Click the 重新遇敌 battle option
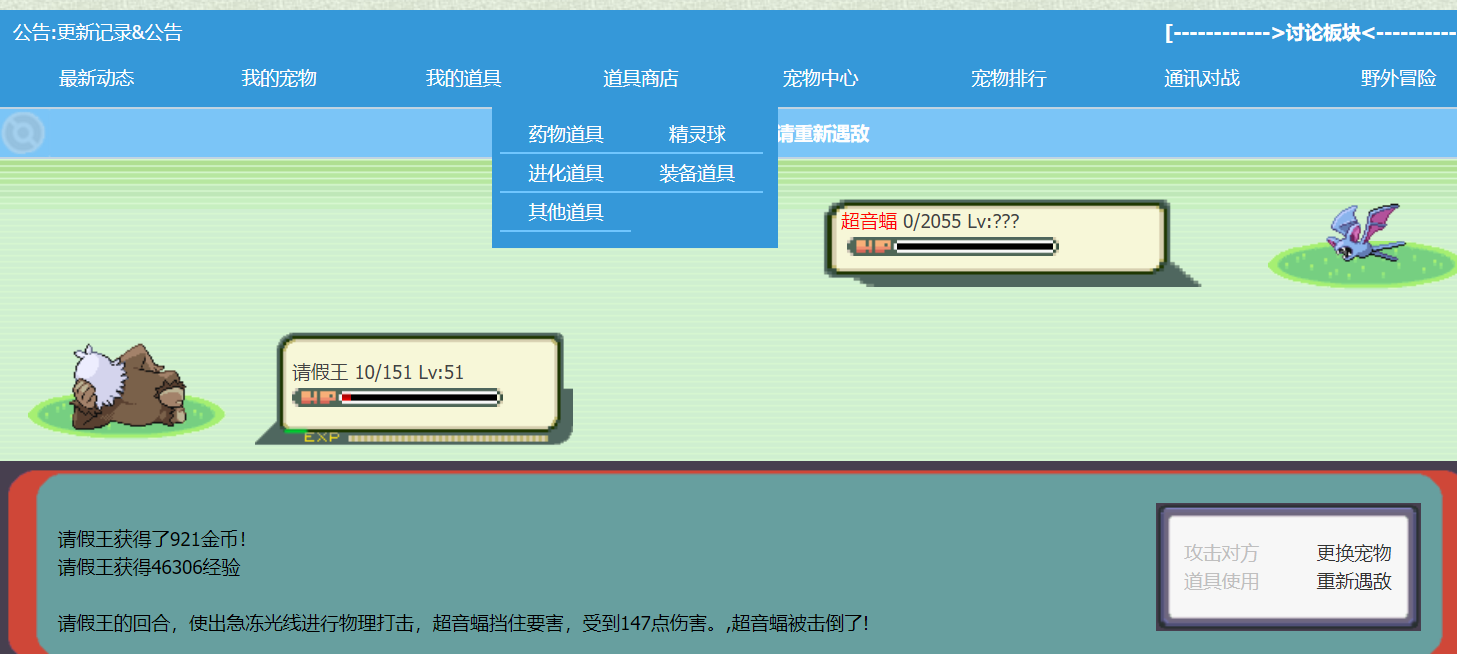The image size is (1457, 654). point(1354,581)
